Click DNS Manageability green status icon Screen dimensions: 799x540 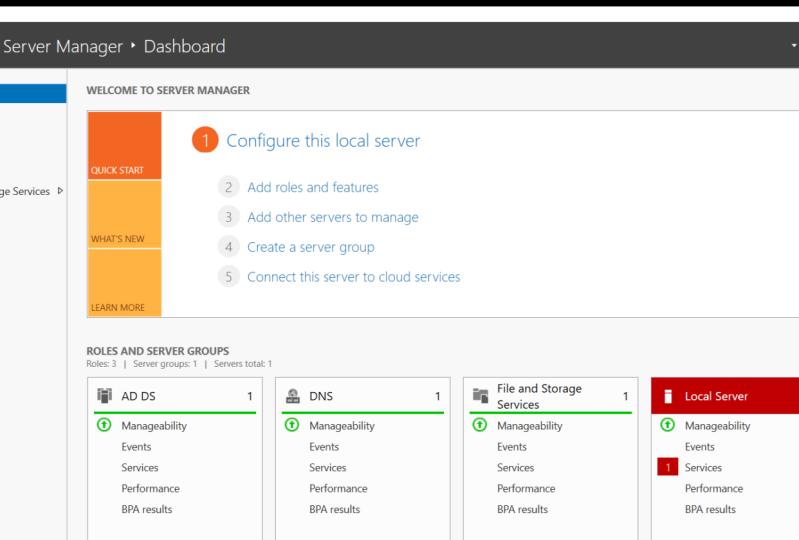(x=292, y=425)
